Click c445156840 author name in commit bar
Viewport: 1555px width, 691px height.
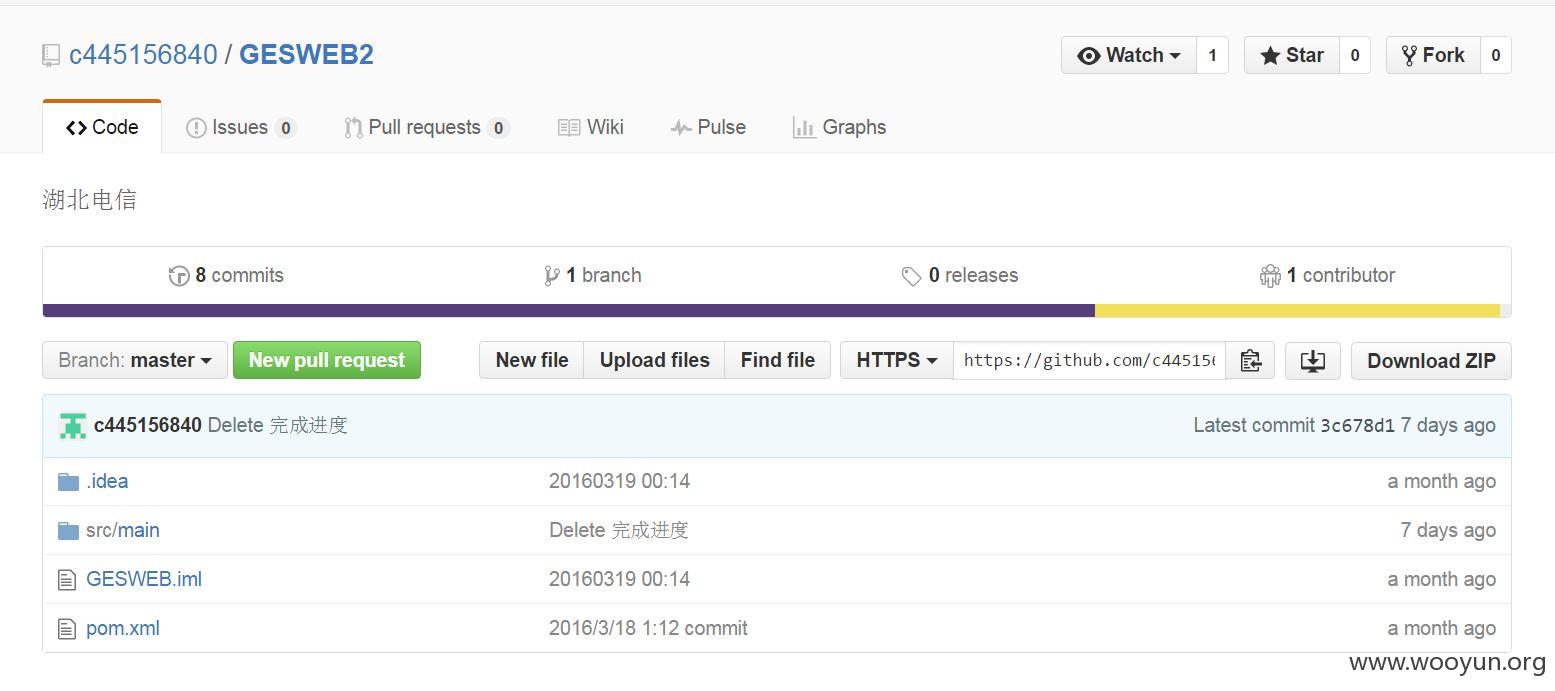[x=148, y=426]
